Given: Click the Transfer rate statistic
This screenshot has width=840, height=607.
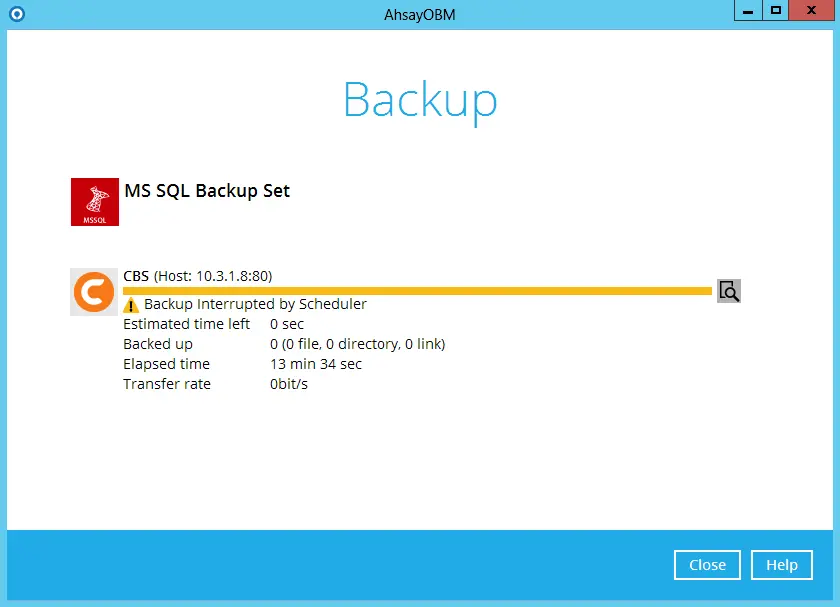Looking at the screenshot, I should 289,383.
